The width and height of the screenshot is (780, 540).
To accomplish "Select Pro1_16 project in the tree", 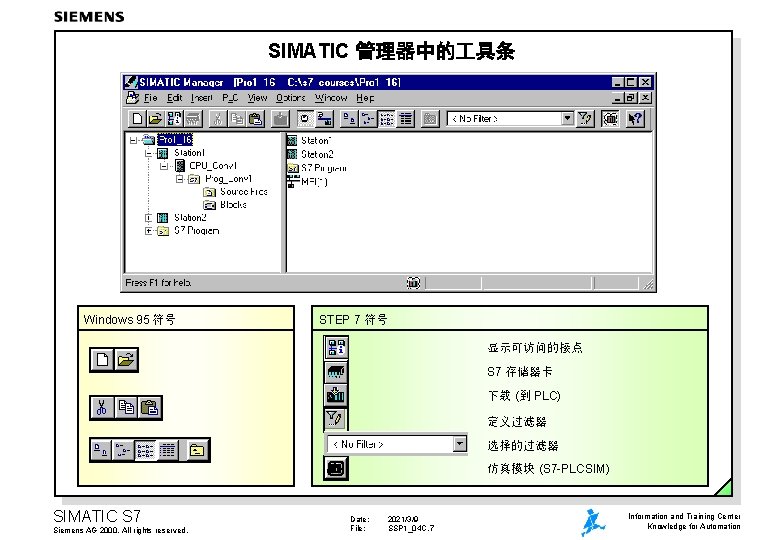I will point(175,140).
